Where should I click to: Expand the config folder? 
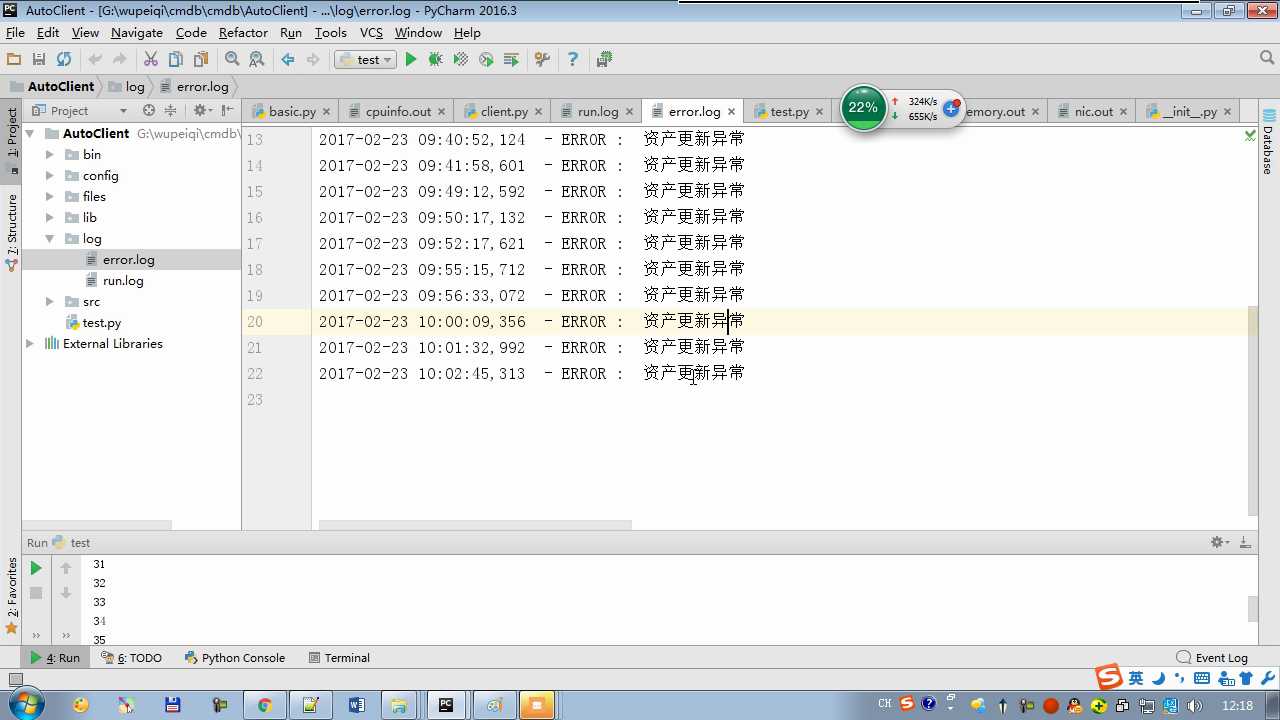50,175
